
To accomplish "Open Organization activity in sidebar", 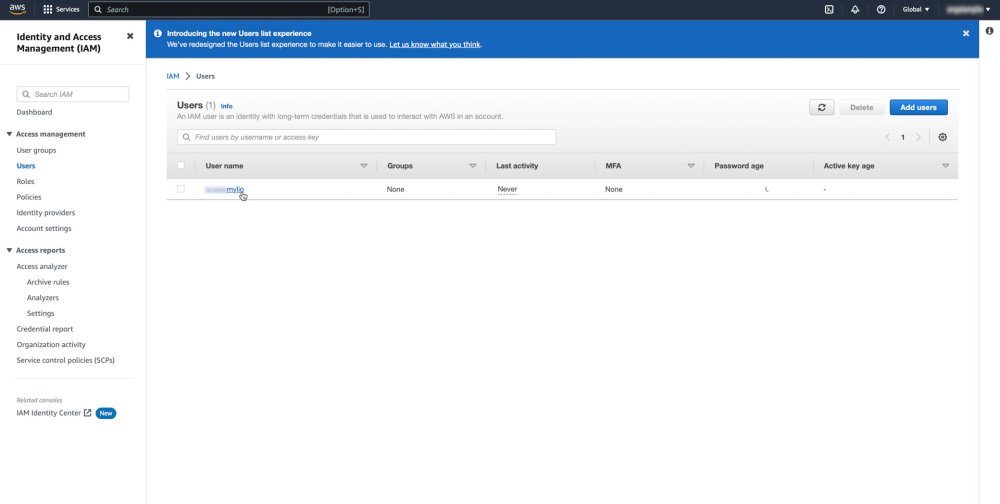I will 51,345.
